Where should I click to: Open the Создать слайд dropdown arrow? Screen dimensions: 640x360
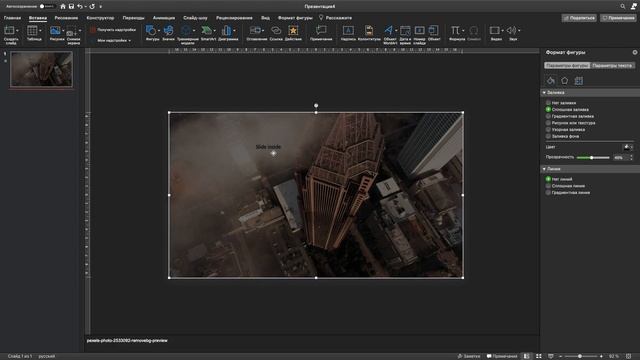pyautogui.click(x=17, y=31)
